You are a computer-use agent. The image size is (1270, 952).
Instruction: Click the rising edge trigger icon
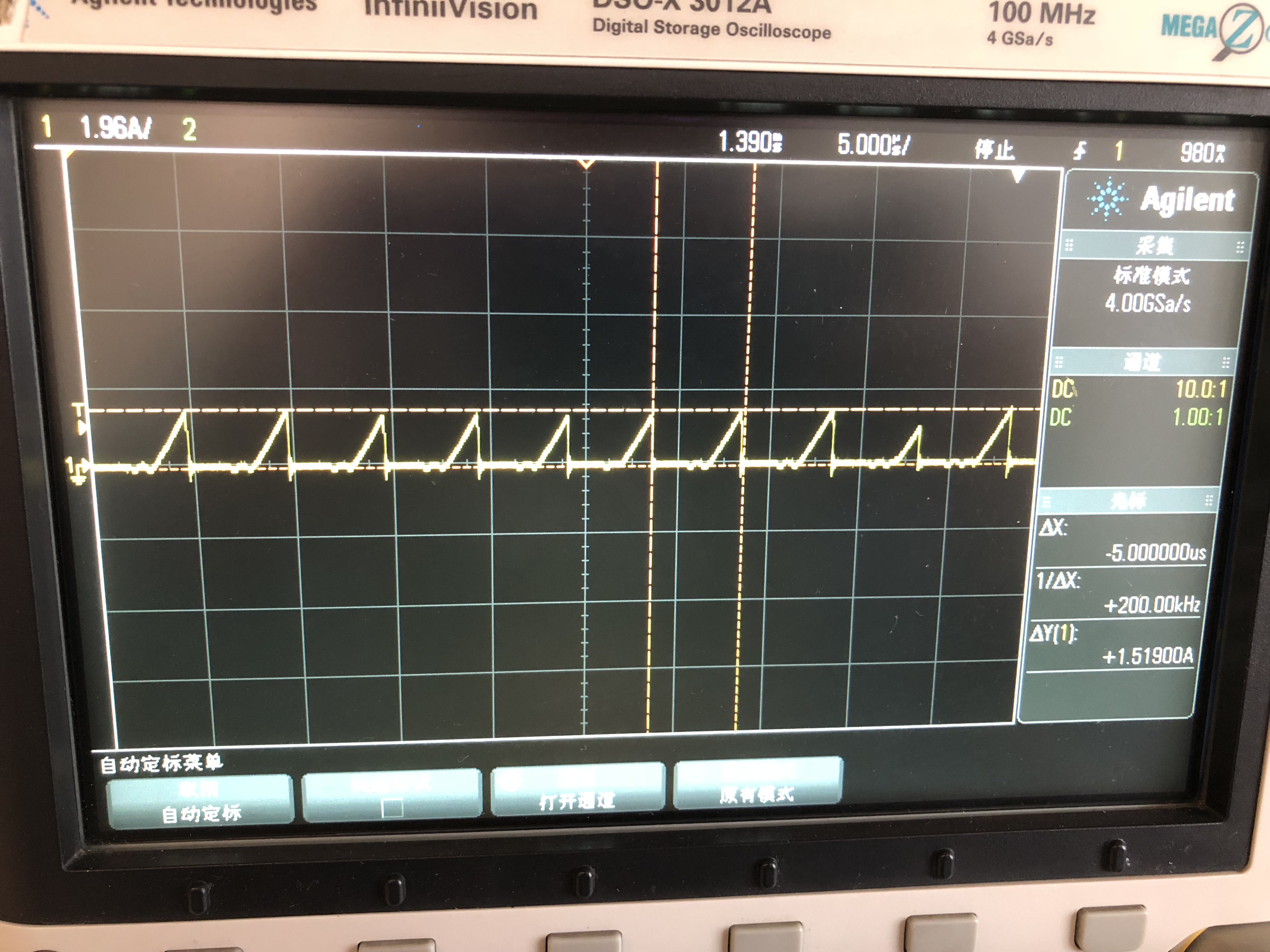pos(1080,151)
